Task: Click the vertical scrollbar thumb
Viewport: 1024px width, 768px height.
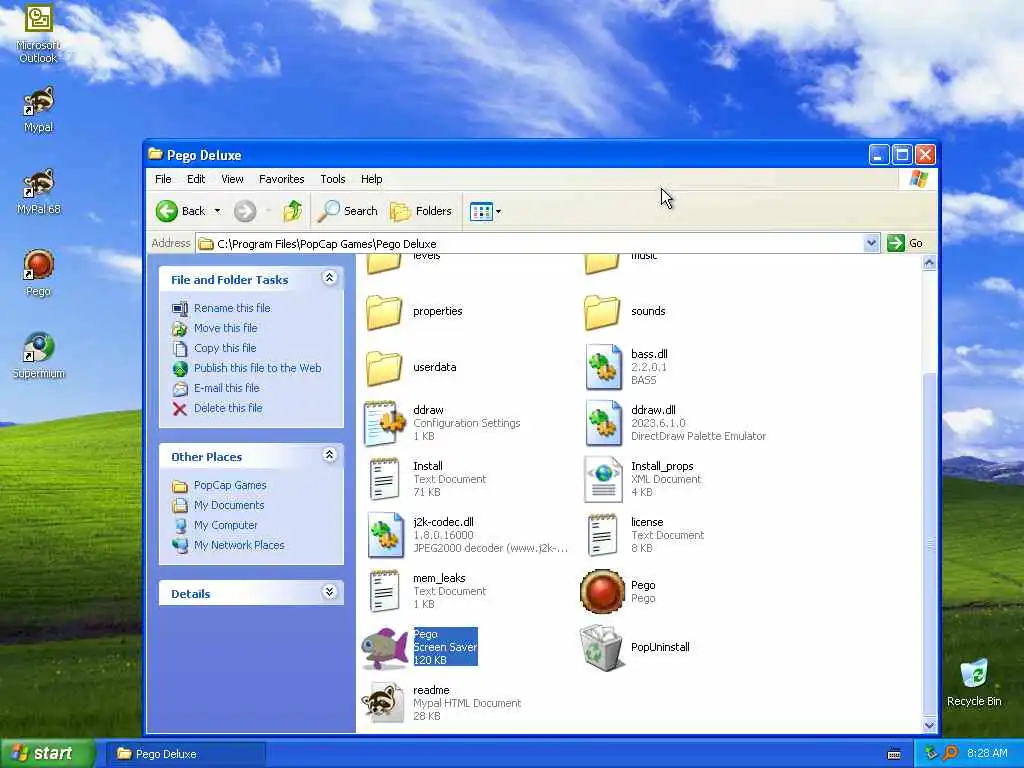Action: (x=929, y=543)
